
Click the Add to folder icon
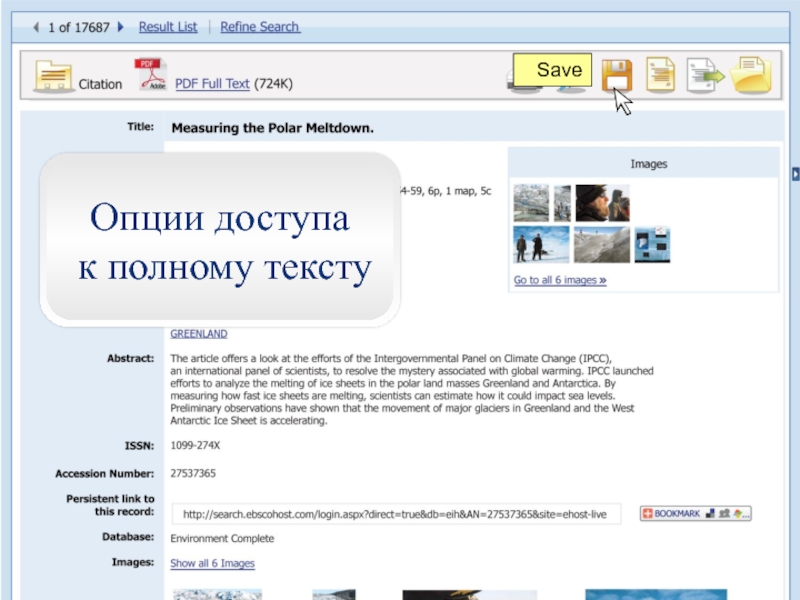(x=751, y=76)
